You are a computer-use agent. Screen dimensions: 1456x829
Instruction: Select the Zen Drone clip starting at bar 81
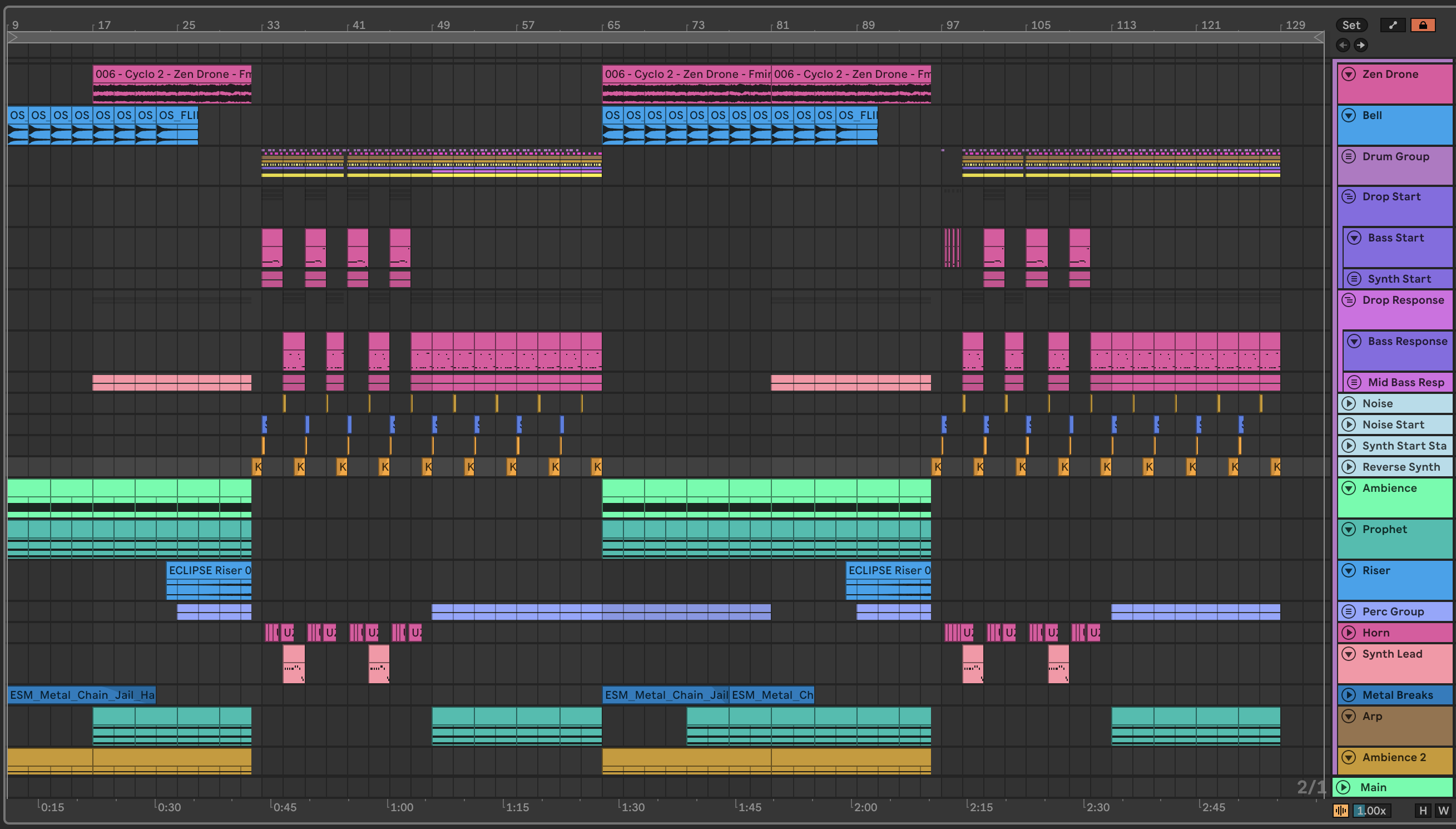pos(851,84)
